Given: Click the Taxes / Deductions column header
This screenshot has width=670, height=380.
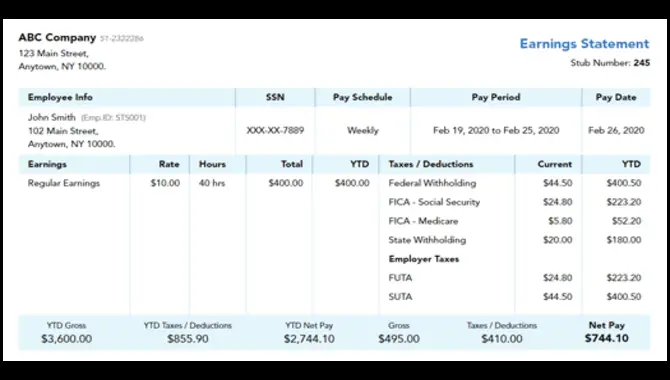Looking at the screenshot, I should (431, 164).
